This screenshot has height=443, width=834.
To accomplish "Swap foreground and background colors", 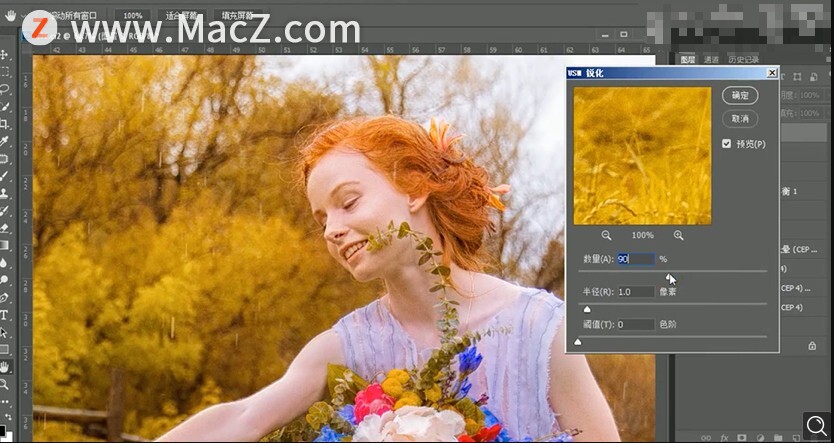I will click(7, 417).
